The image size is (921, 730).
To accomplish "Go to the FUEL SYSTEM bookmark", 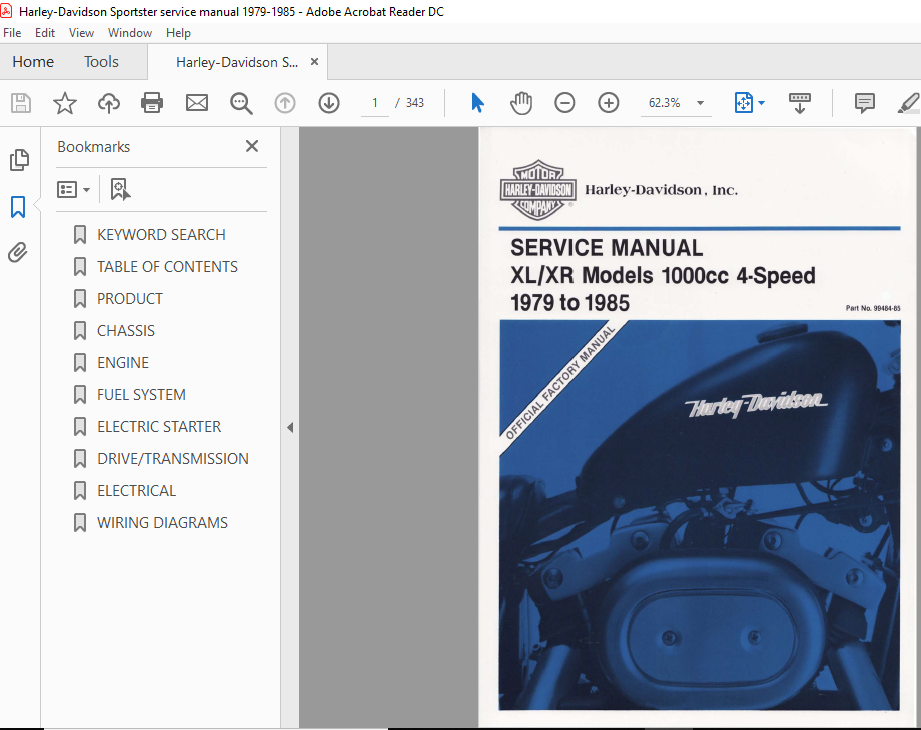I will (x=141, y=395).
